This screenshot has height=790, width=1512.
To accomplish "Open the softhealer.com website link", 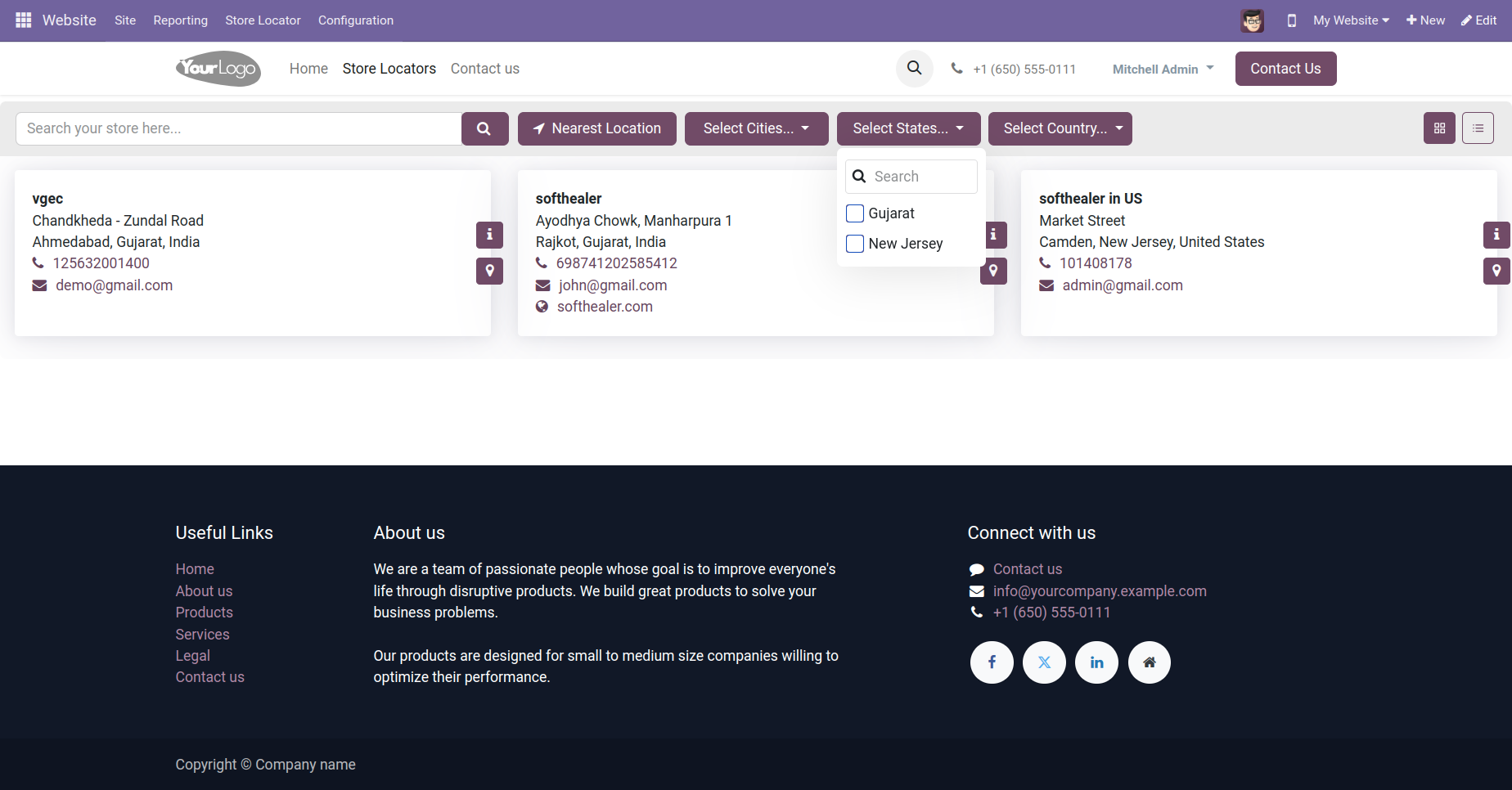I will click(x=605, y=307).
